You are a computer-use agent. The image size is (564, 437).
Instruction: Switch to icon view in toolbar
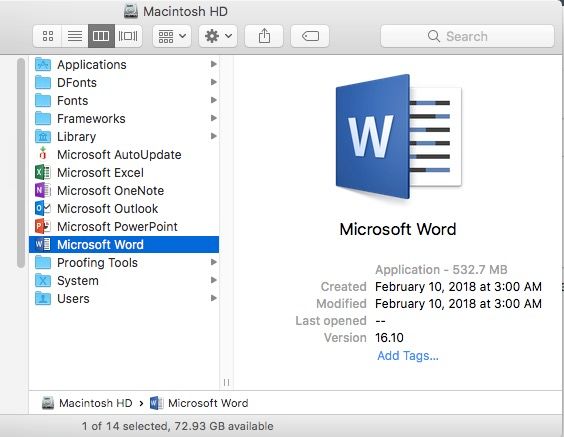[x=47, y=36]
